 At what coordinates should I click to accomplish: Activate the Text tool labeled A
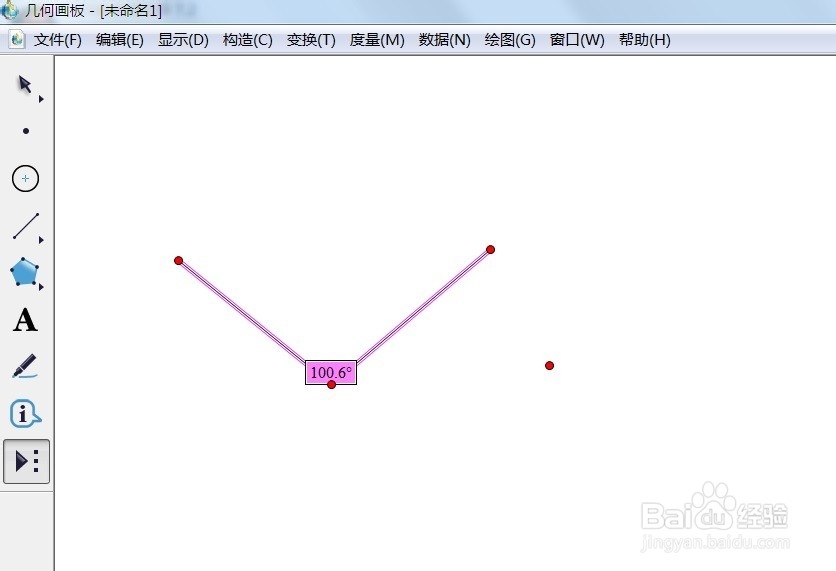[x=25, y=320]
